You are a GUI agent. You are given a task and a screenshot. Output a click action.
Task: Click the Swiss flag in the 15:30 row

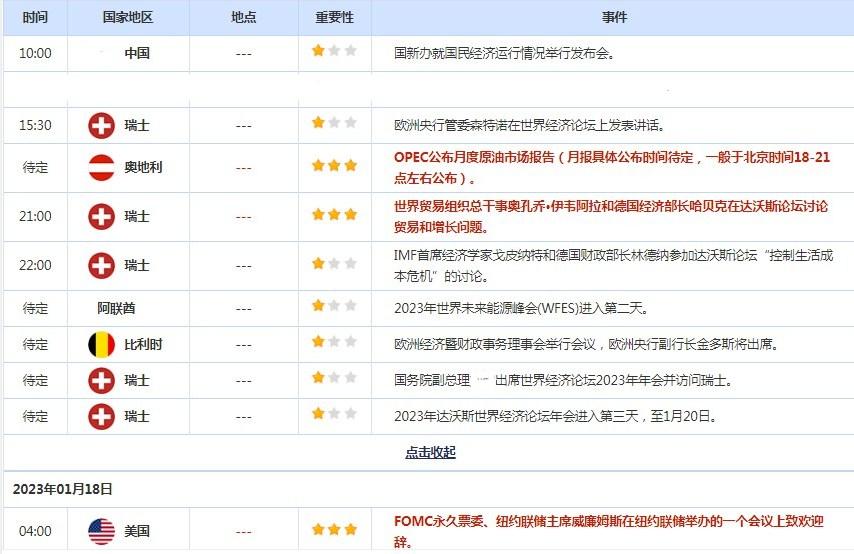[101, 125]
